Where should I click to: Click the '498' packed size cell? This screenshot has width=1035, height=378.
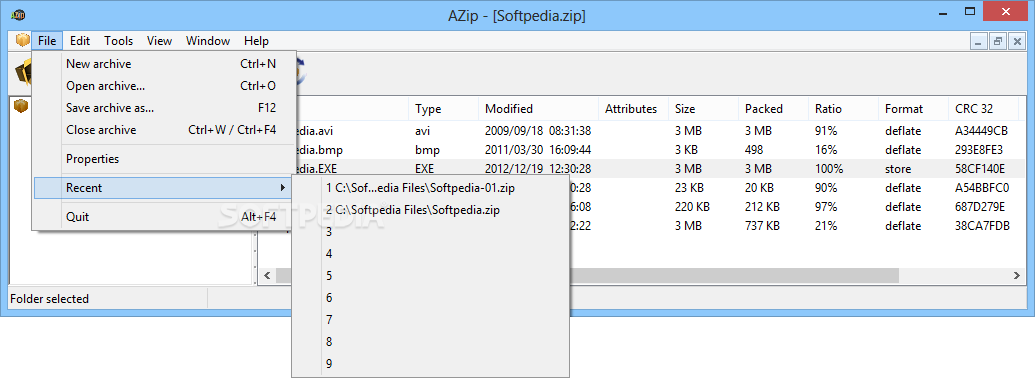pyautogui.click(x=754, y=150)
